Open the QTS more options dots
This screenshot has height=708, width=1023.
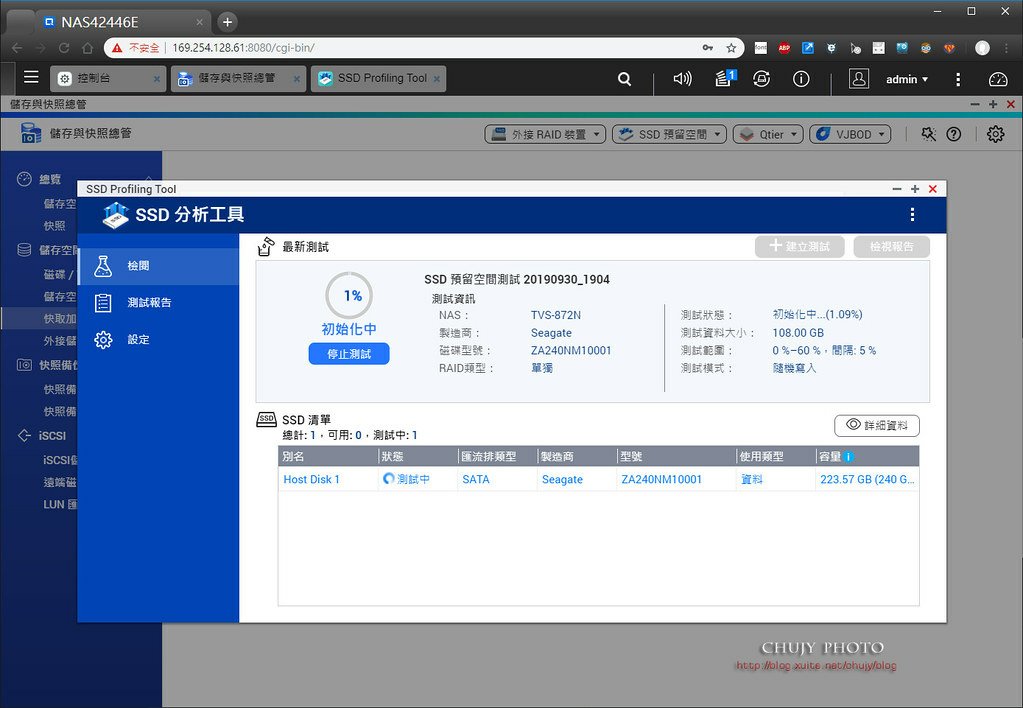(x=958, y=79)
